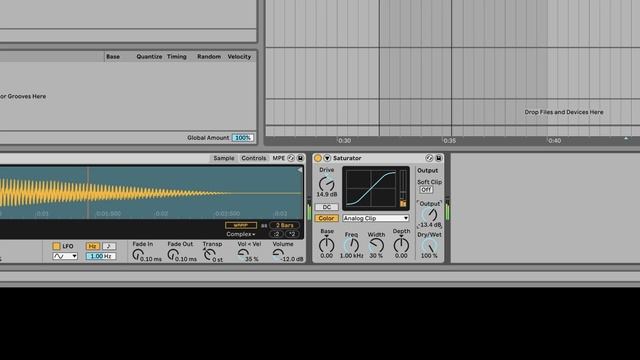Click the Saturator output level meter icon
640x360 pixels.
[x=403, y=203]
